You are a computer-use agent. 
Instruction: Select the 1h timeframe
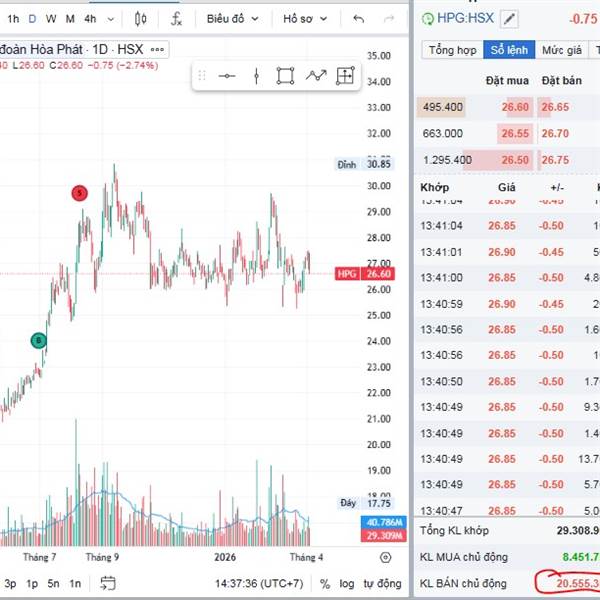pos(13,19)
